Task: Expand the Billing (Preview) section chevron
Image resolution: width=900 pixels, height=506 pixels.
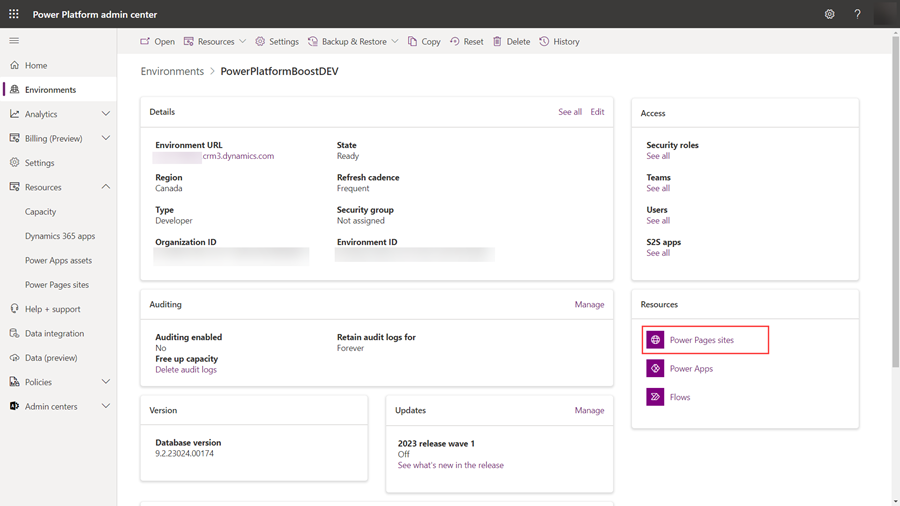Action: pyautogui.click(x=106, y=138)
